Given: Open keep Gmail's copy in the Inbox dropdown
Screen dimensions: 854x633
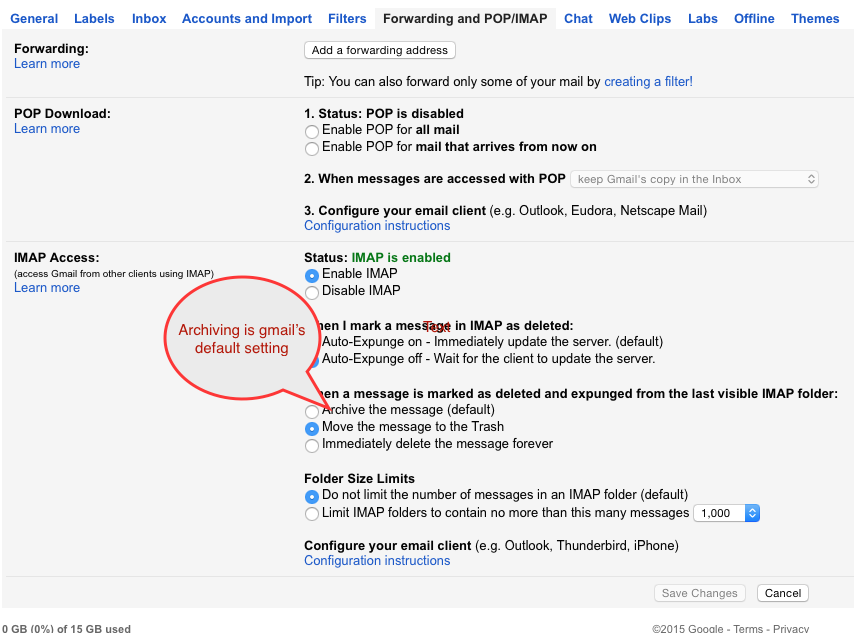Looking at the screenshot, I should point(694,179).
